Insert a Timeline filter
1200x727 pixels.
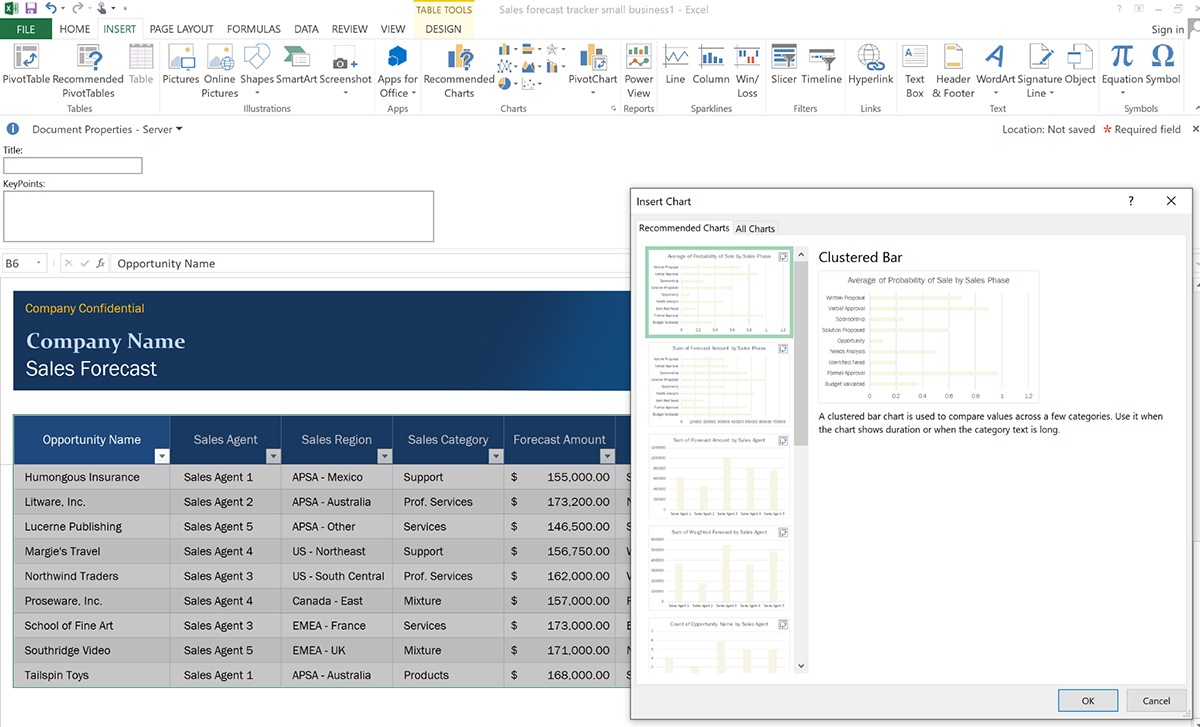click(x=821, y=67)
